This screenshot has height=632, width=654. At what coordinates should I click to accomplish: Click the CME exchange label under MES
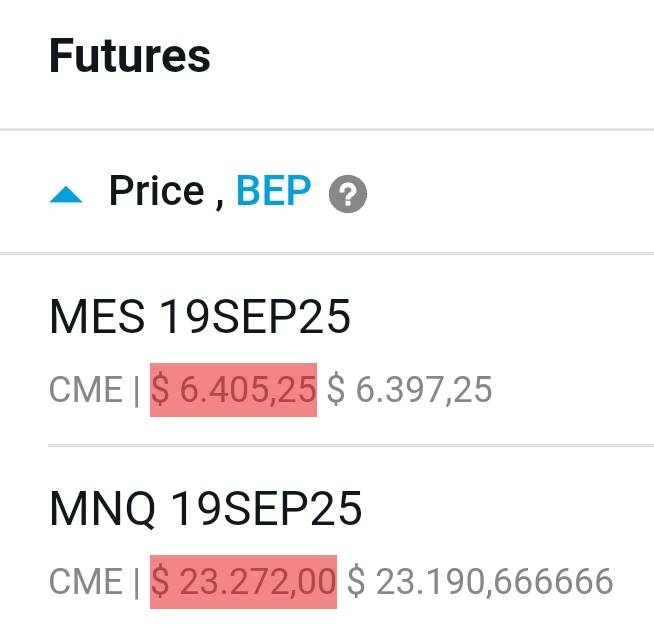[85, 389]
